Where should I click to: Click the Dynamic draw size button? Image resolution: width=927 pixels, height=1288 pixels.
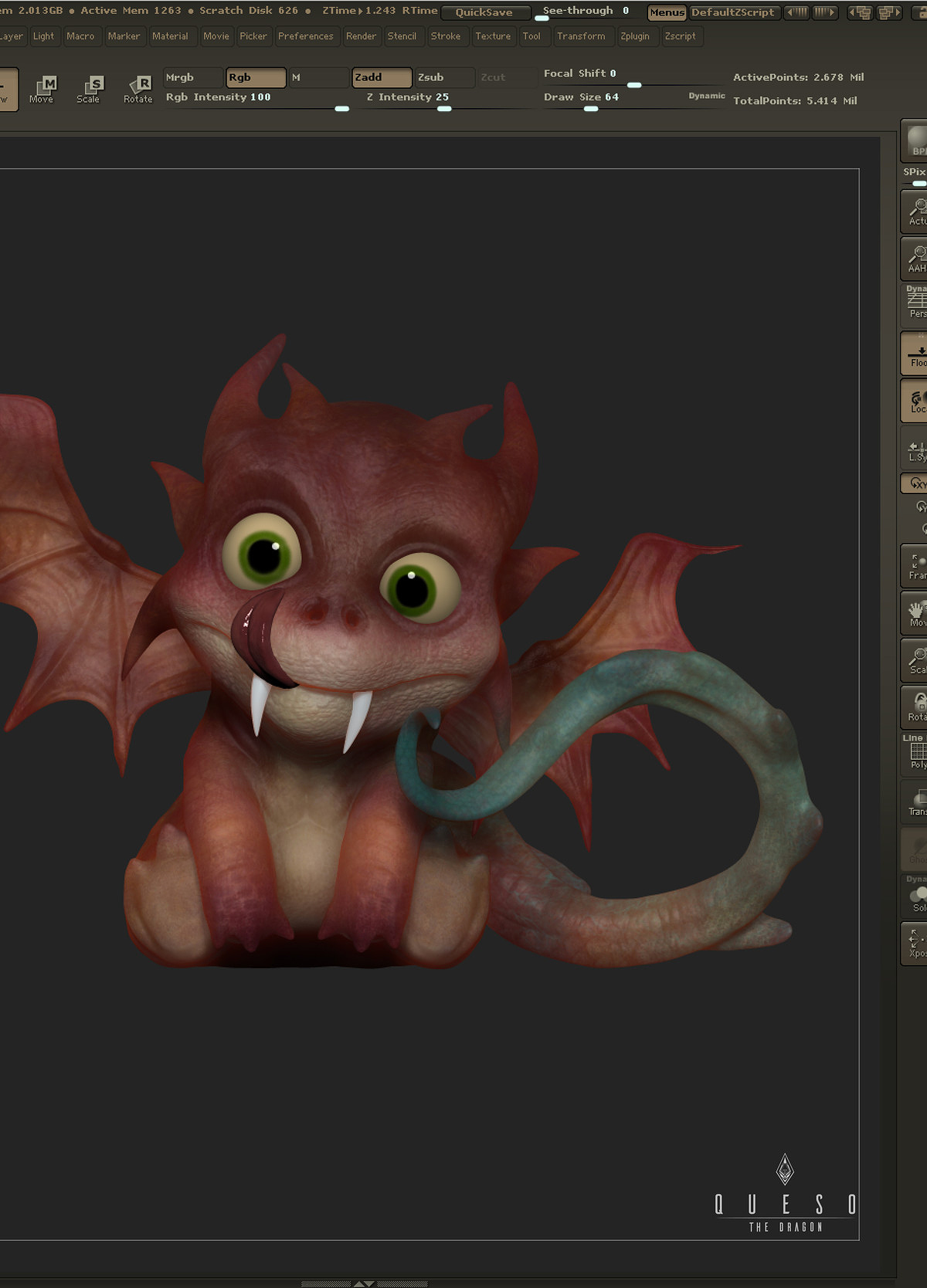[x=707, y=96]
